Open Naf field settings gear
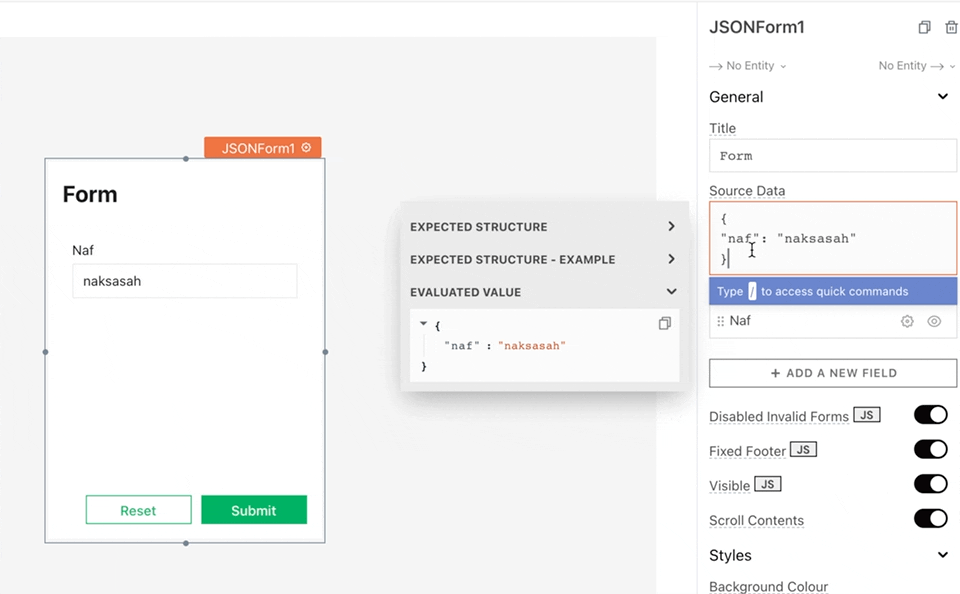This screenshot has height=594, width=960. pos(907,321)
